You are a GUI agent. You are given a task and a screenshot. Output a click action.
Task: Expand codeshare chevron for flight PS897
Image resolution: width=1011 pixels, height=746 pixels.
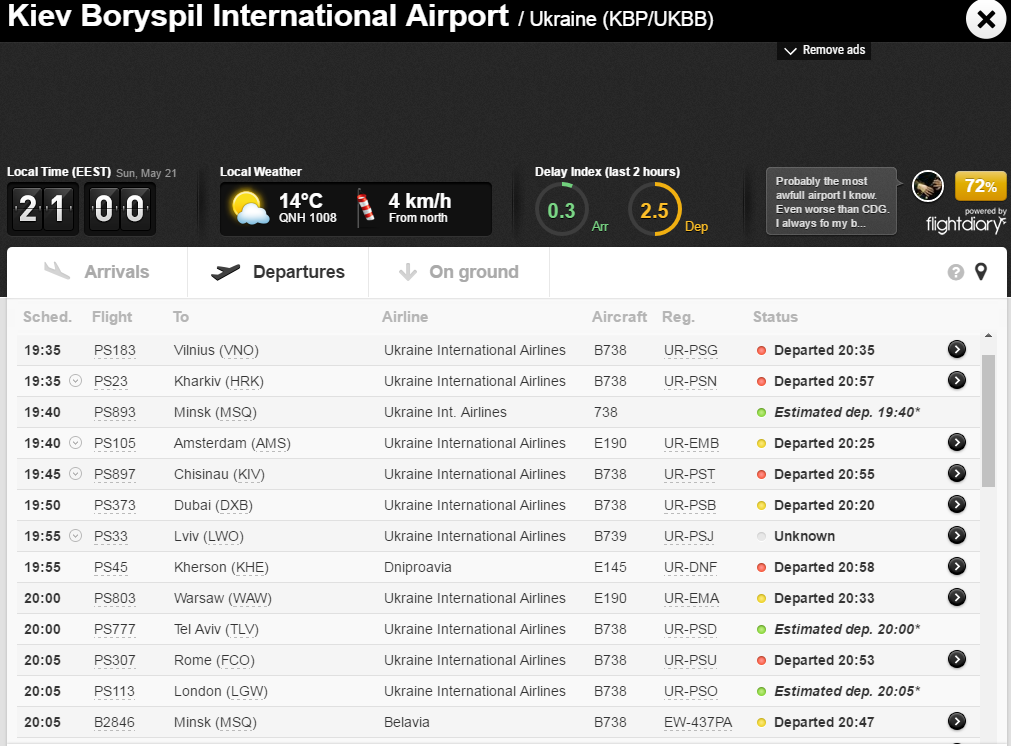point(76,474)
